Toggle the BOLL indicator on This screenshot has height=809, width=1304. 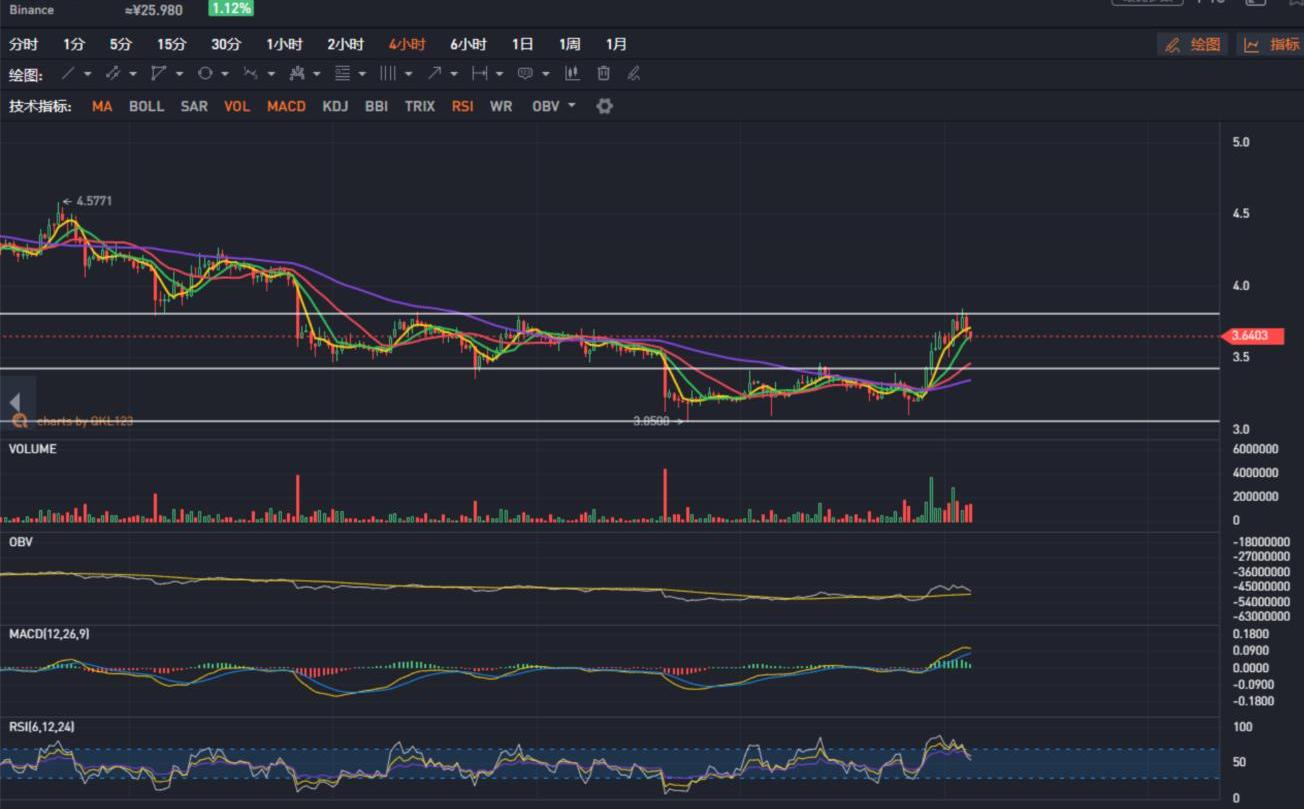tap(146, 106)
